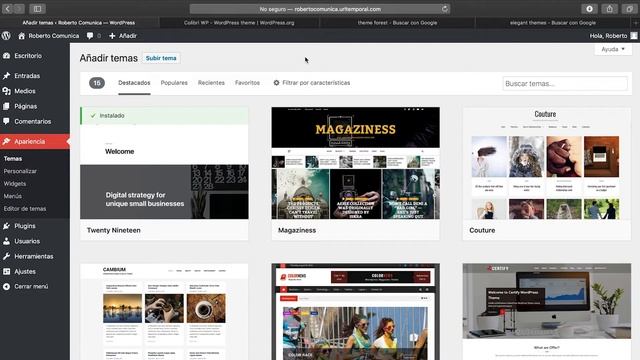Open the Menús submenu item

click(13, 196)
